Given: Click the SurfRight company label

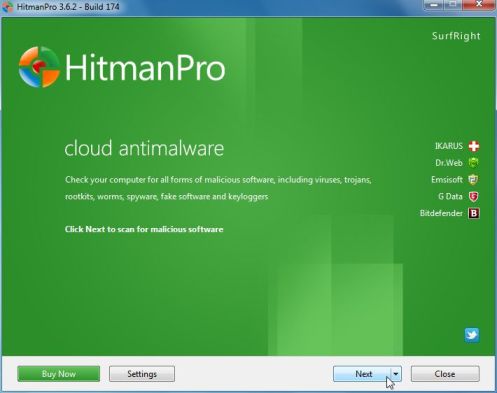Looking at the screenshot, I should [456, 36].
